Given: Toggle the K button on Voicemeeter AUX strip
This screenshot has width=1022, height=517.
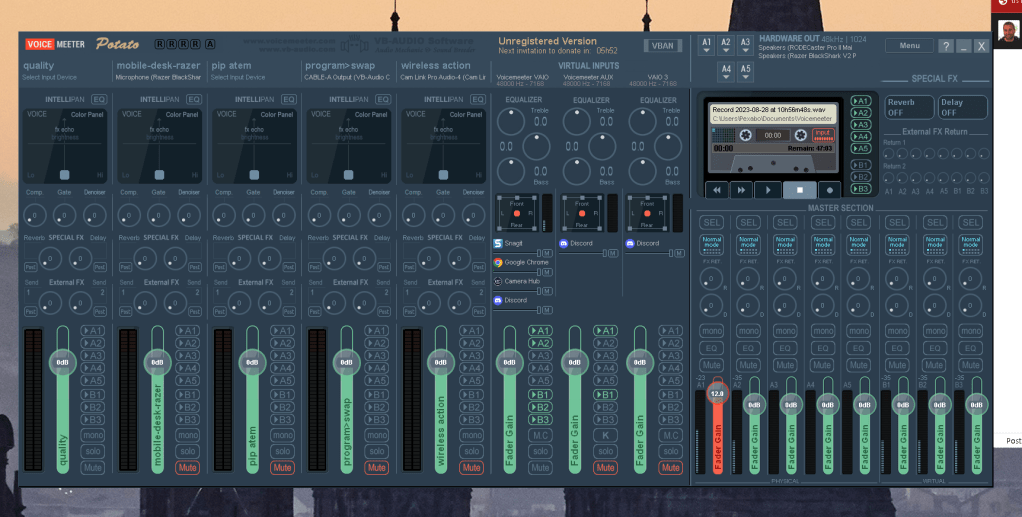Looking at the screenshot, I should [x=606, y=435].
